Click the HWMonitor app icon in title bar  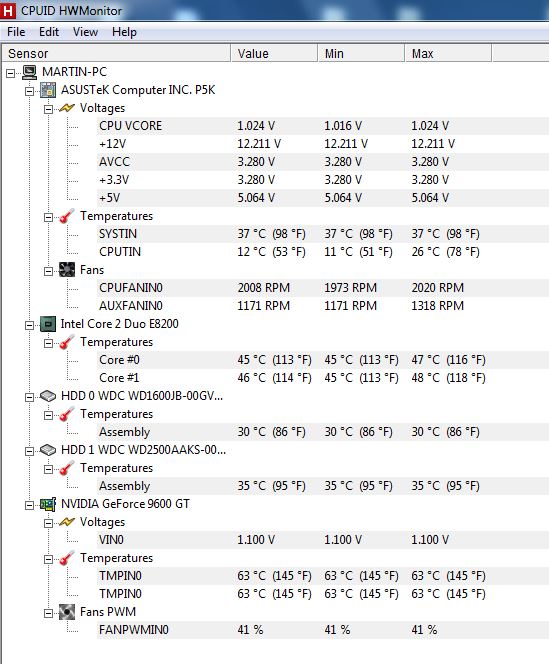(x=8, y=11)
